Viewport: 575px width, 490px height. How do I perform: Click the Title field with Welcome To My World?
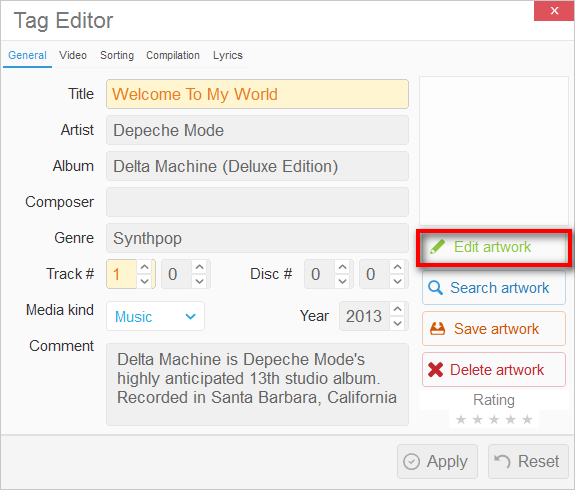pos(257,94)
